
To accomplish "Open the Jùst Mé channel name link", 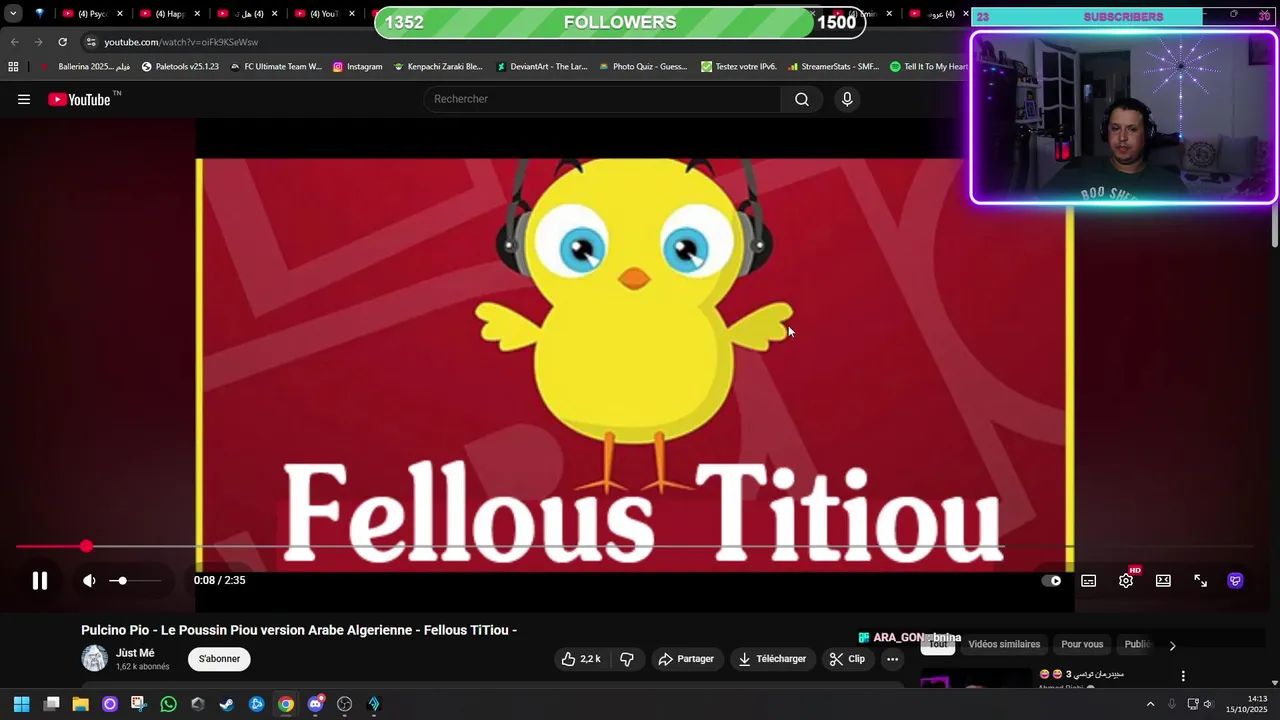I will click(x=135, y=653).
